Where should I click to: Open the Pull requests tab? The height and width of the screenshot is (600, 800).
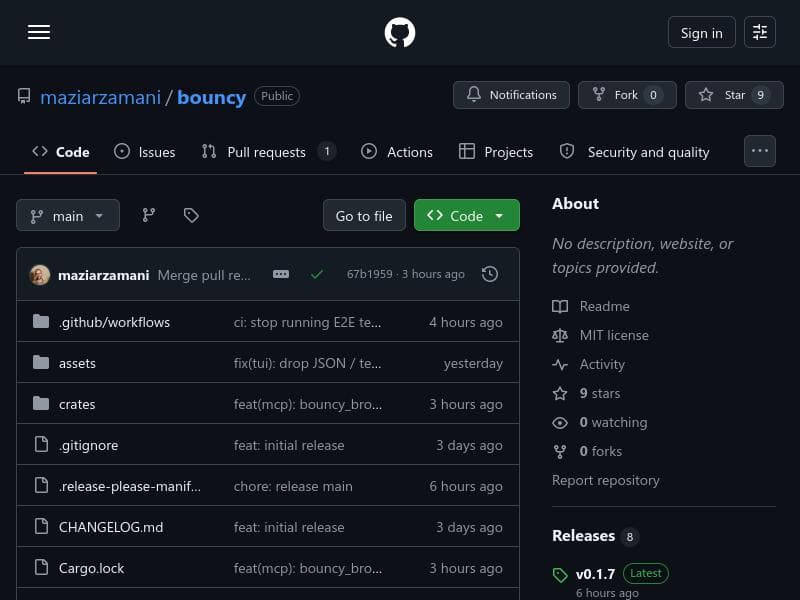269,152
